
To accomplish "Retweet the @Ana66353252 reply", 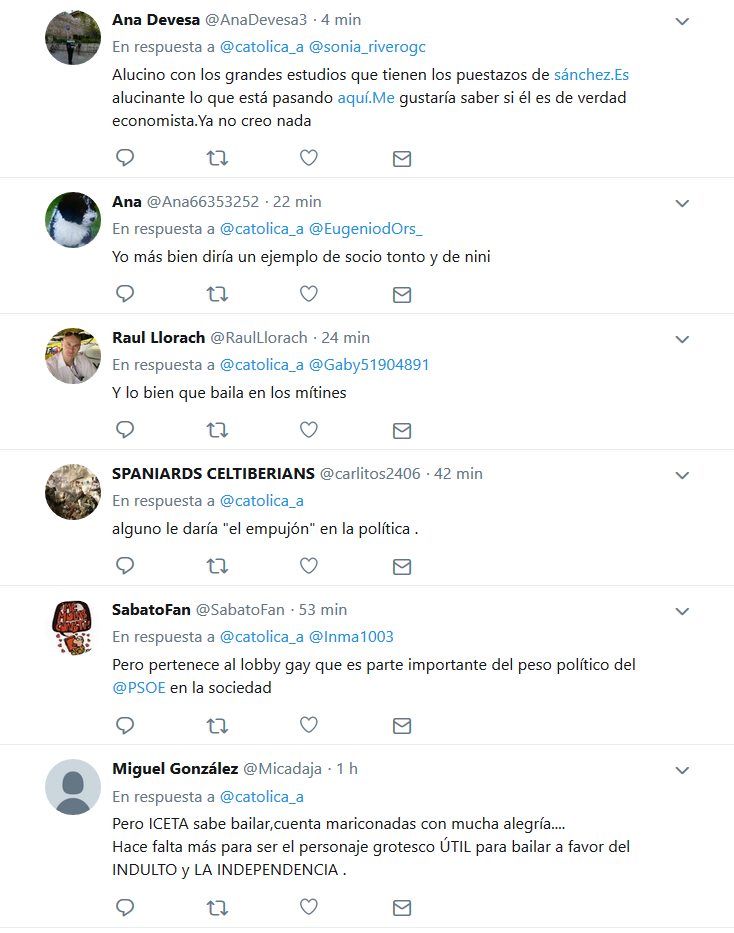I will click(x=217, y=294).
